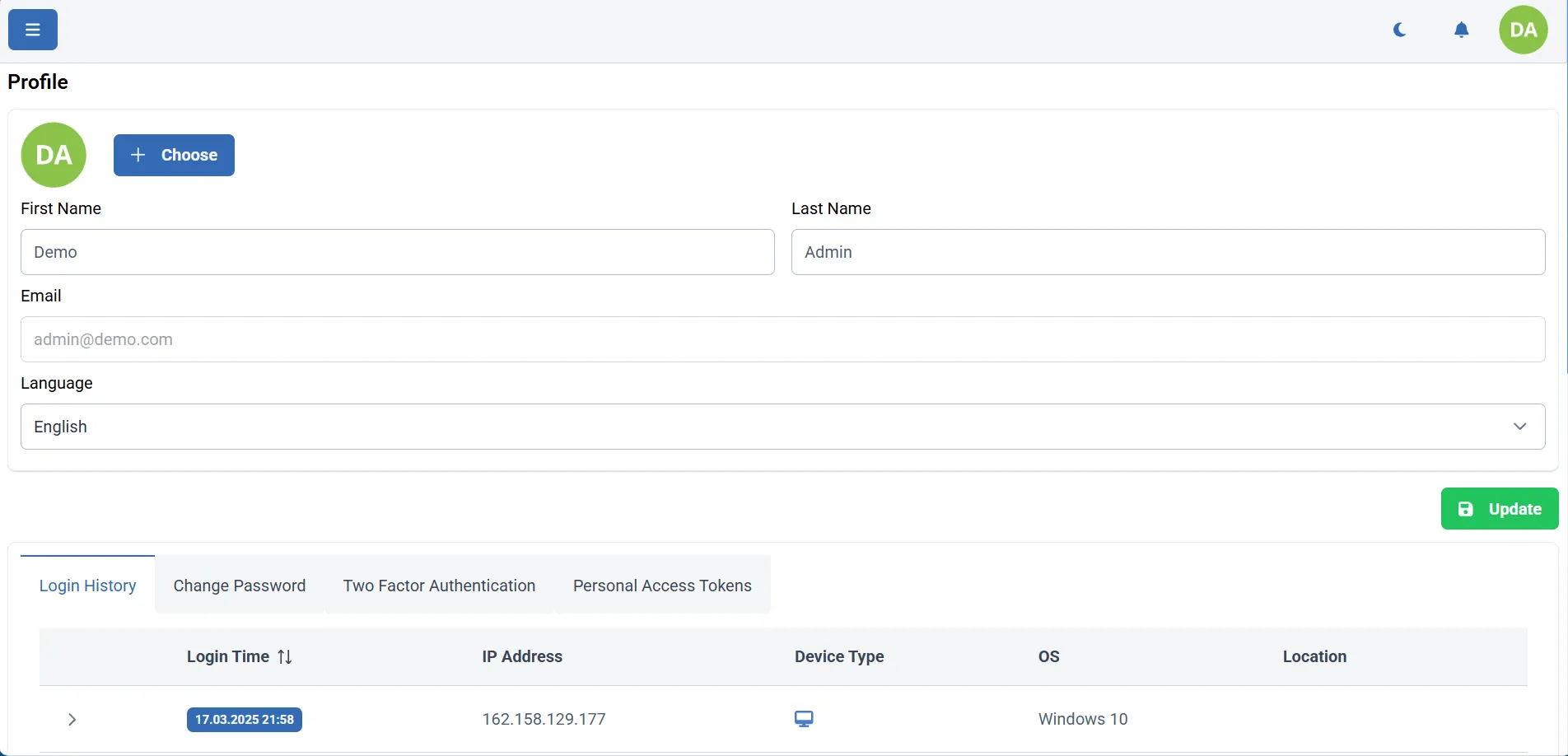This screenshot has width=1568, height=756.
Task: Click the green DA avatar above First Name
Action: click(54, 155)
